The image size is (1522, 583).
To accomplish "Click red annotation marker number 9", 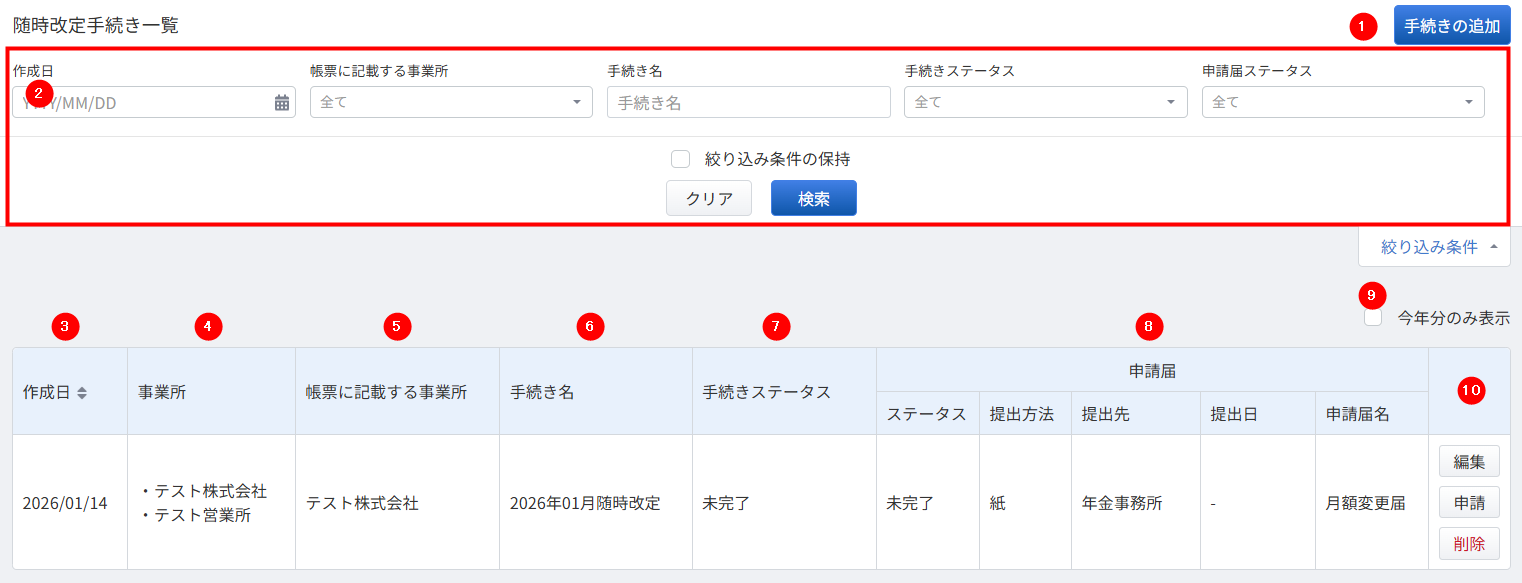I will click(1373, 295).
